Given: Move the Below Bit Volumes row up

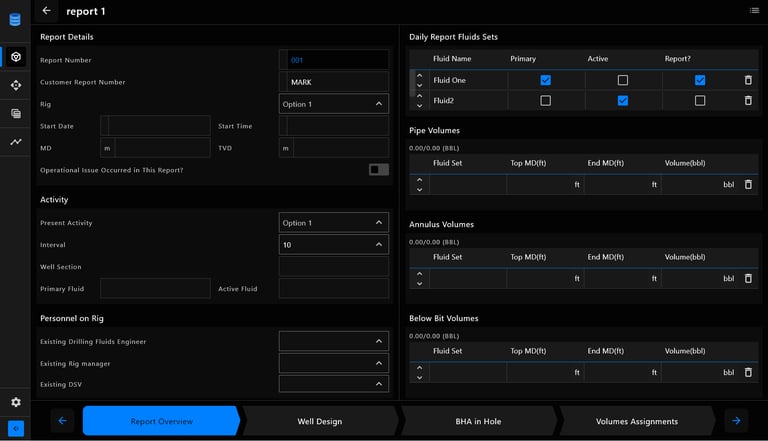Looking at the screenshot, I should click(419, 368).
